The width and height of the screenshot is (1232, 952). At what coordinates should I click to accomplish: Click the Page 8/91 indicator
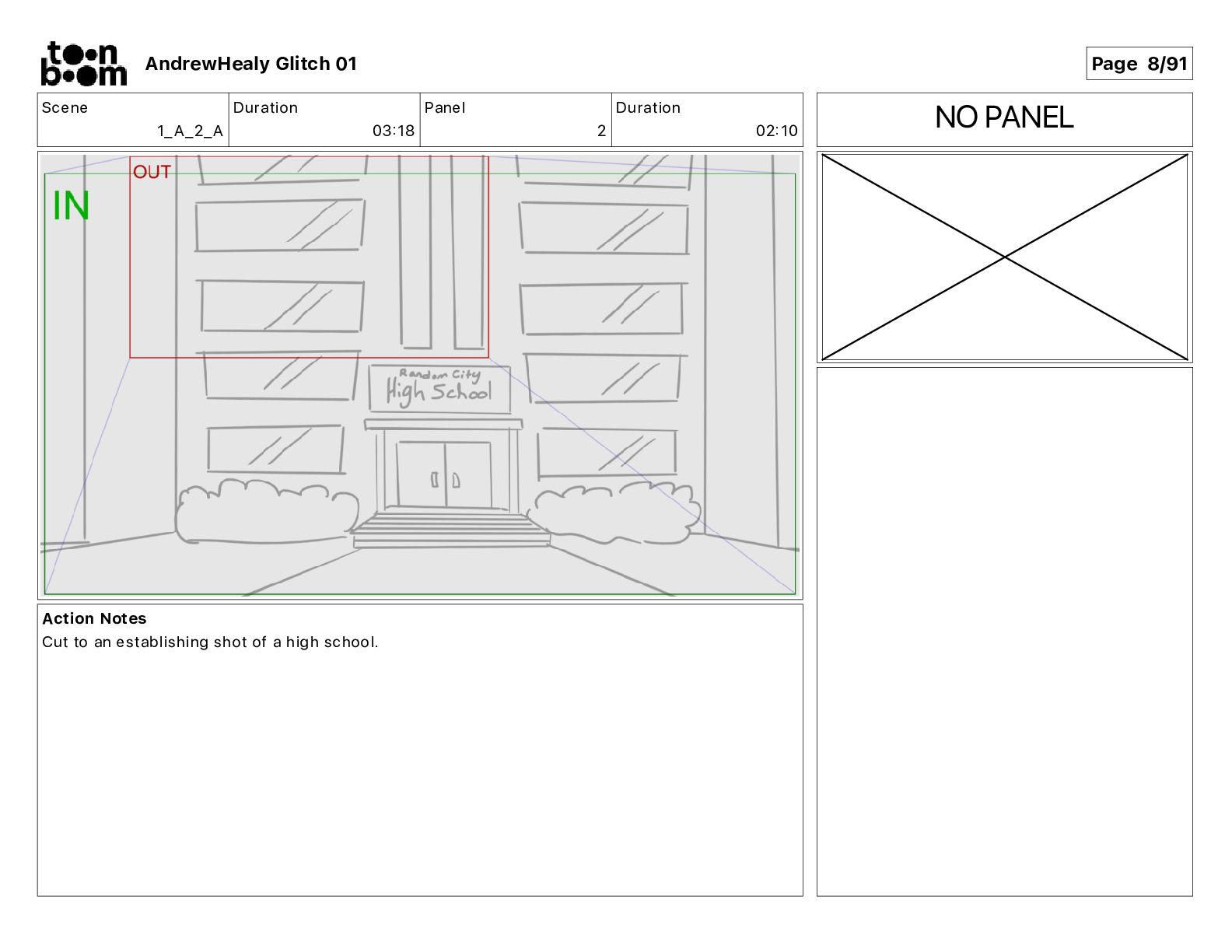[x=1139, y=64]
